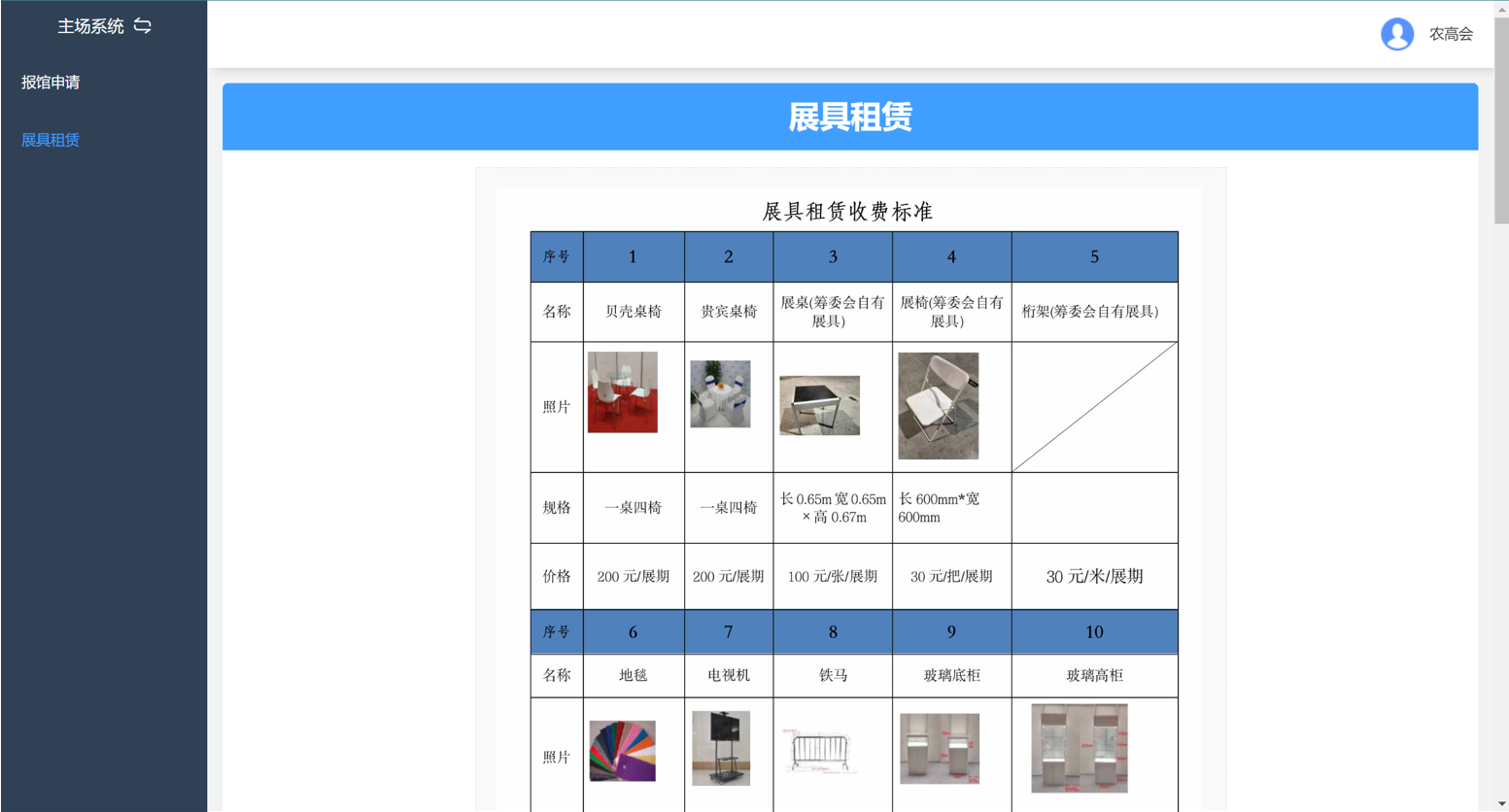Image resolution: width=1509 pixels, height=812 pixels.
Task: Click the 贝壳桌椅 product photo
Action: [623, 392]
